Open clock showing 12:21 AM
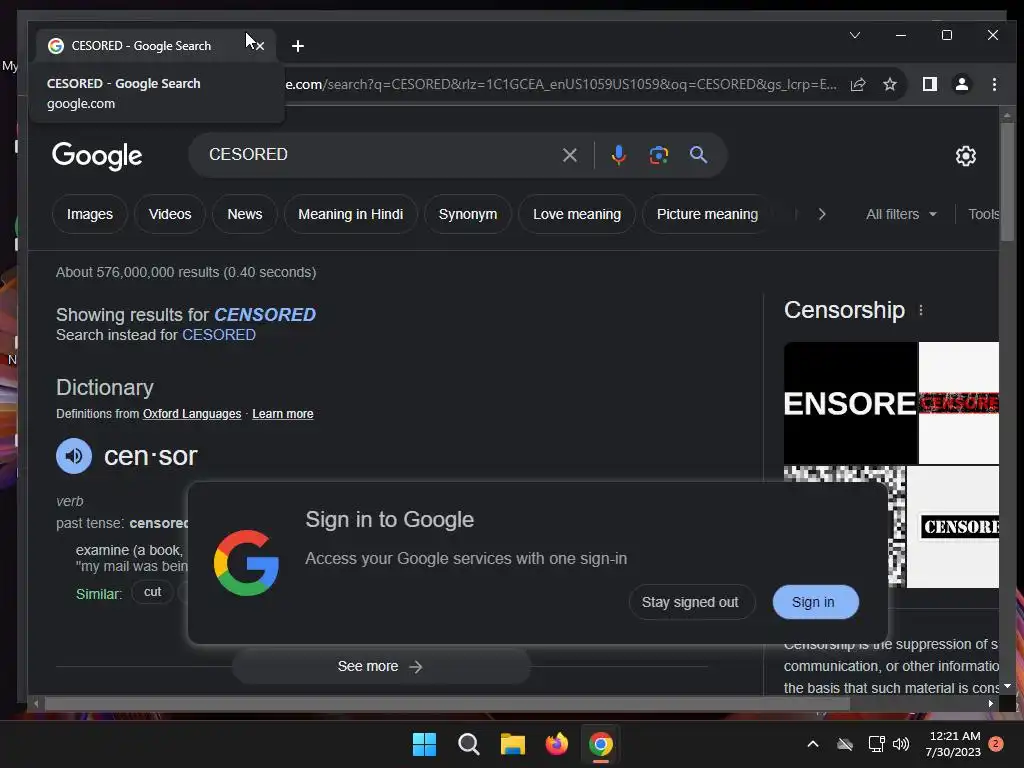This screenshot has width=1024, height=768. [953, 744]
